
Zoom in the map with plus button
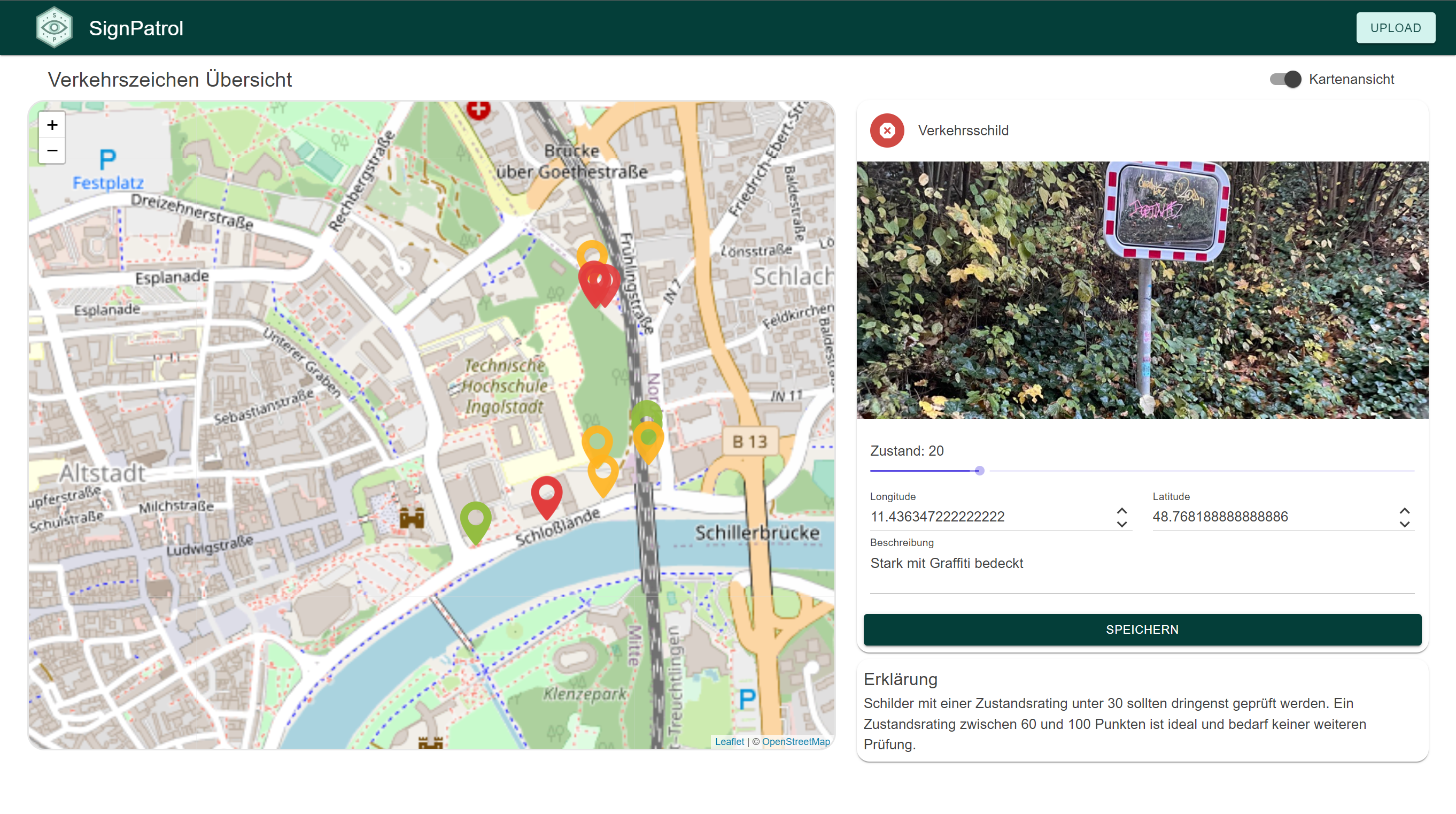52,125
